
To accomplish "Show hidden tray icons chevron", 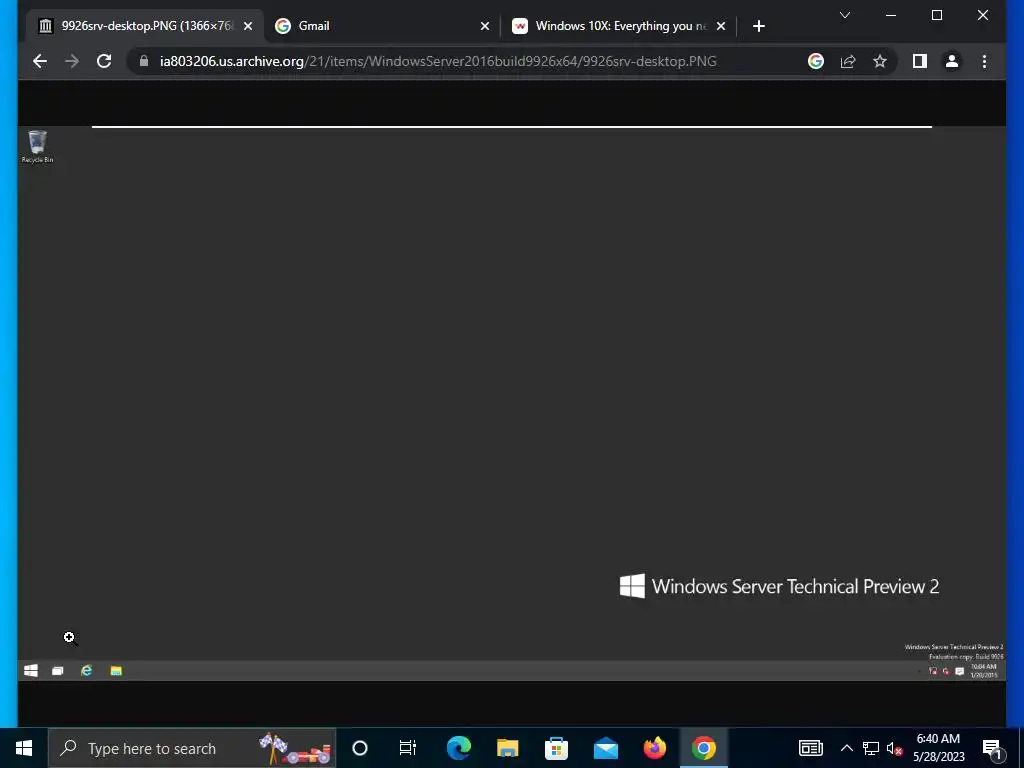I will 846,748.
